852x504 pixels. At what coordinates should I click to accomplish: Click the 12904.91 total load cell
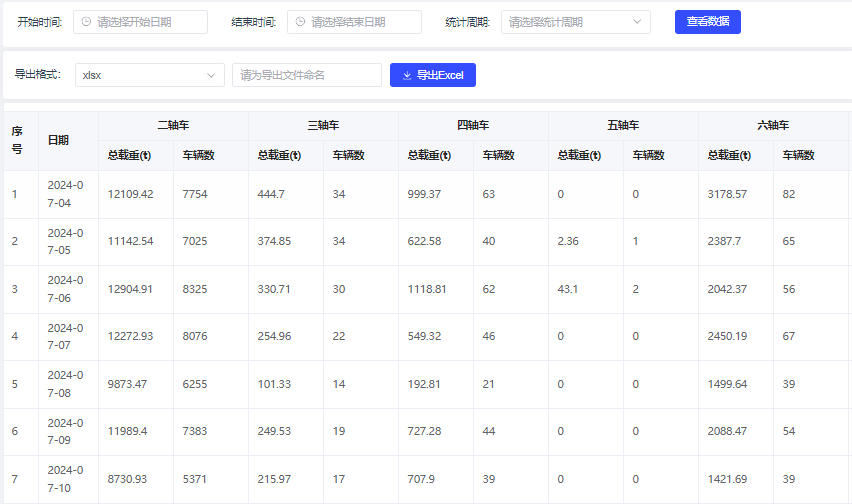(131, 289)
